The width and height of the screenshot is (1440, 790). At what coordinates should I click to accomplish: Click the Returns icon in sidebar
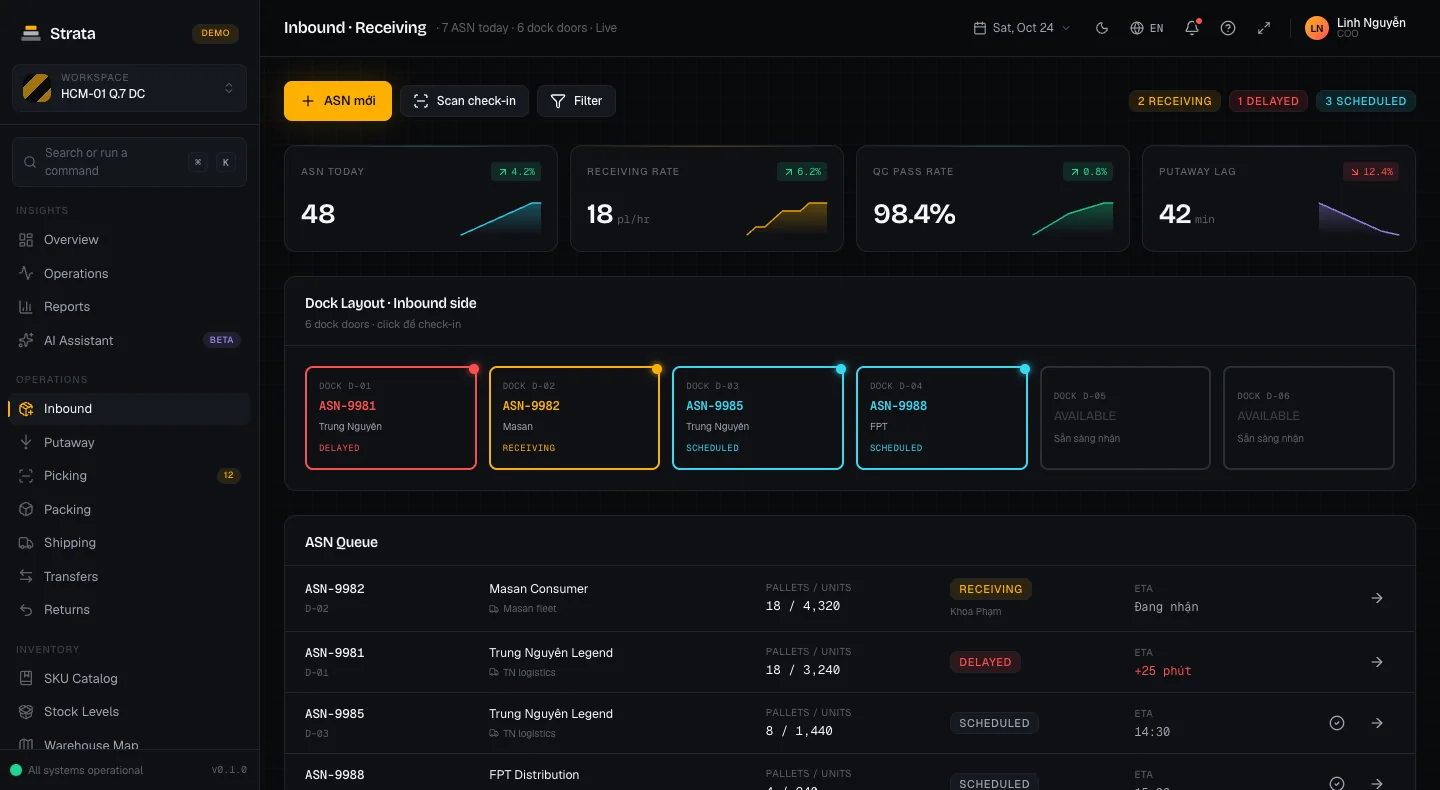[x=26, y=610]
